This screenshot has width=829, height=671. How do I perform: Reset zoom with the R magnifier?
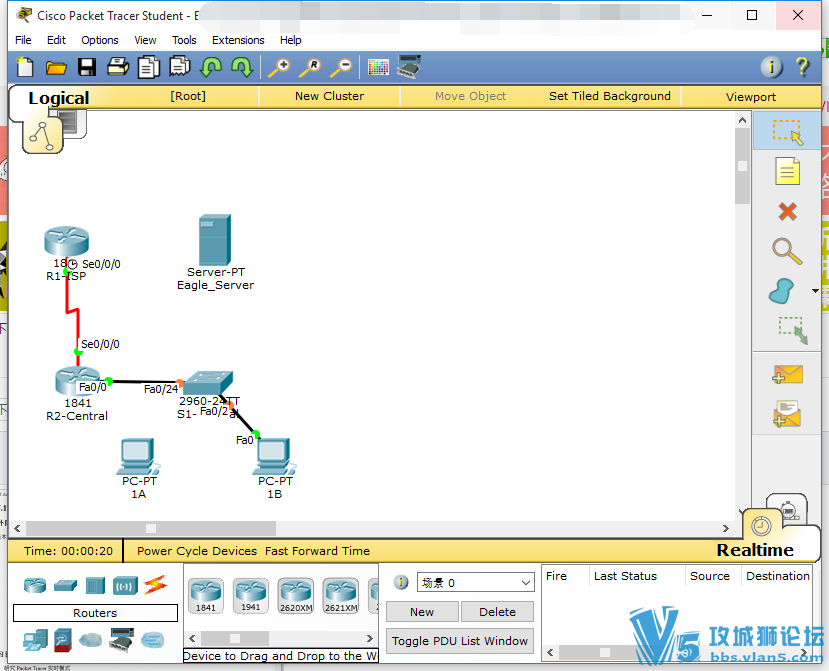[x=310, y=68]
